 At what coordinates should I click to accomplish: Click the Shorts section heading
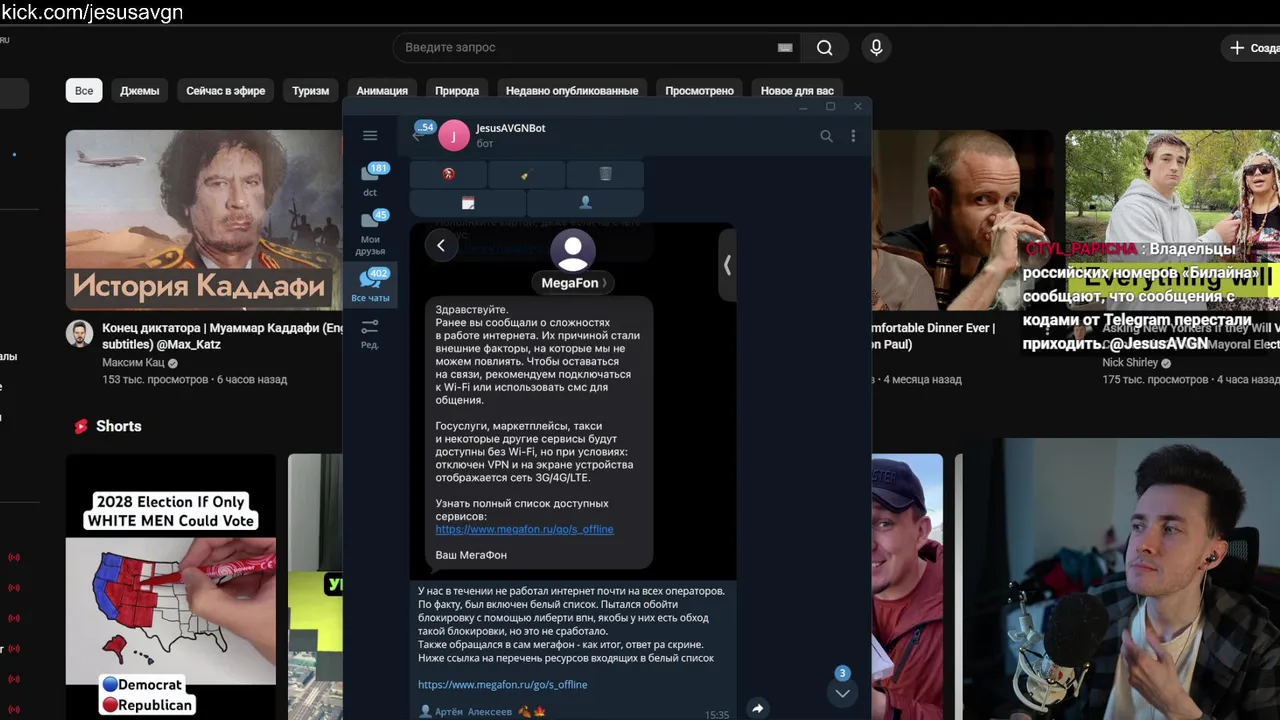point(118,426)
